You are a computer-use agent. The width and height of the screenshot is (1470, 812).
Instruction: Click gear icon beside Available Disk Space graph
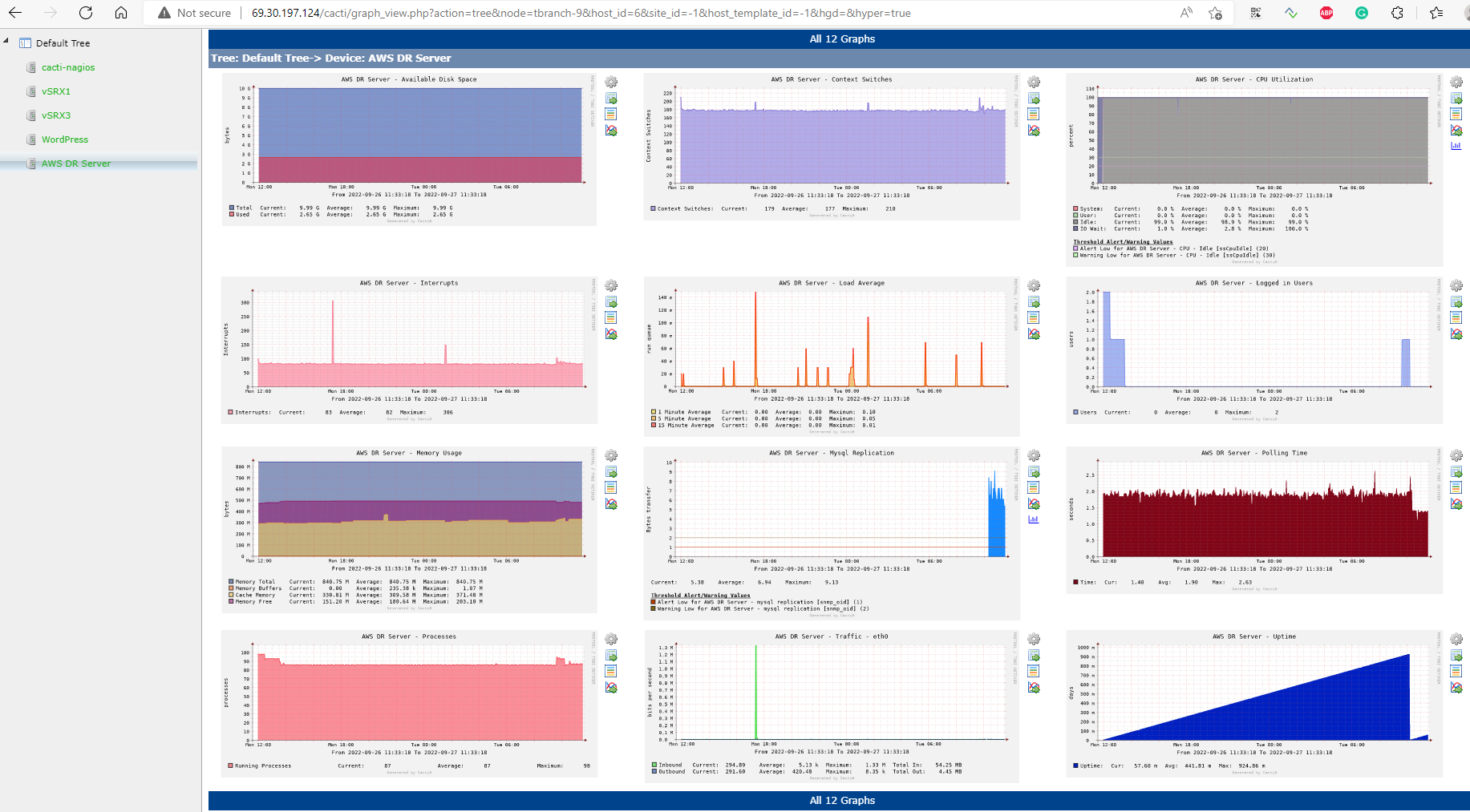[x=611, y=83]
